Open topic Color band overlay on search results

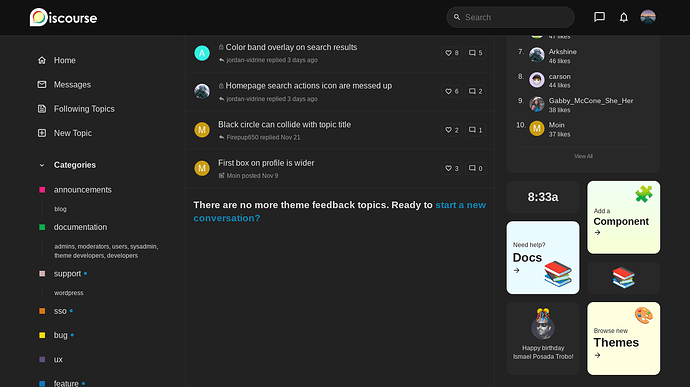coord(291,47)
